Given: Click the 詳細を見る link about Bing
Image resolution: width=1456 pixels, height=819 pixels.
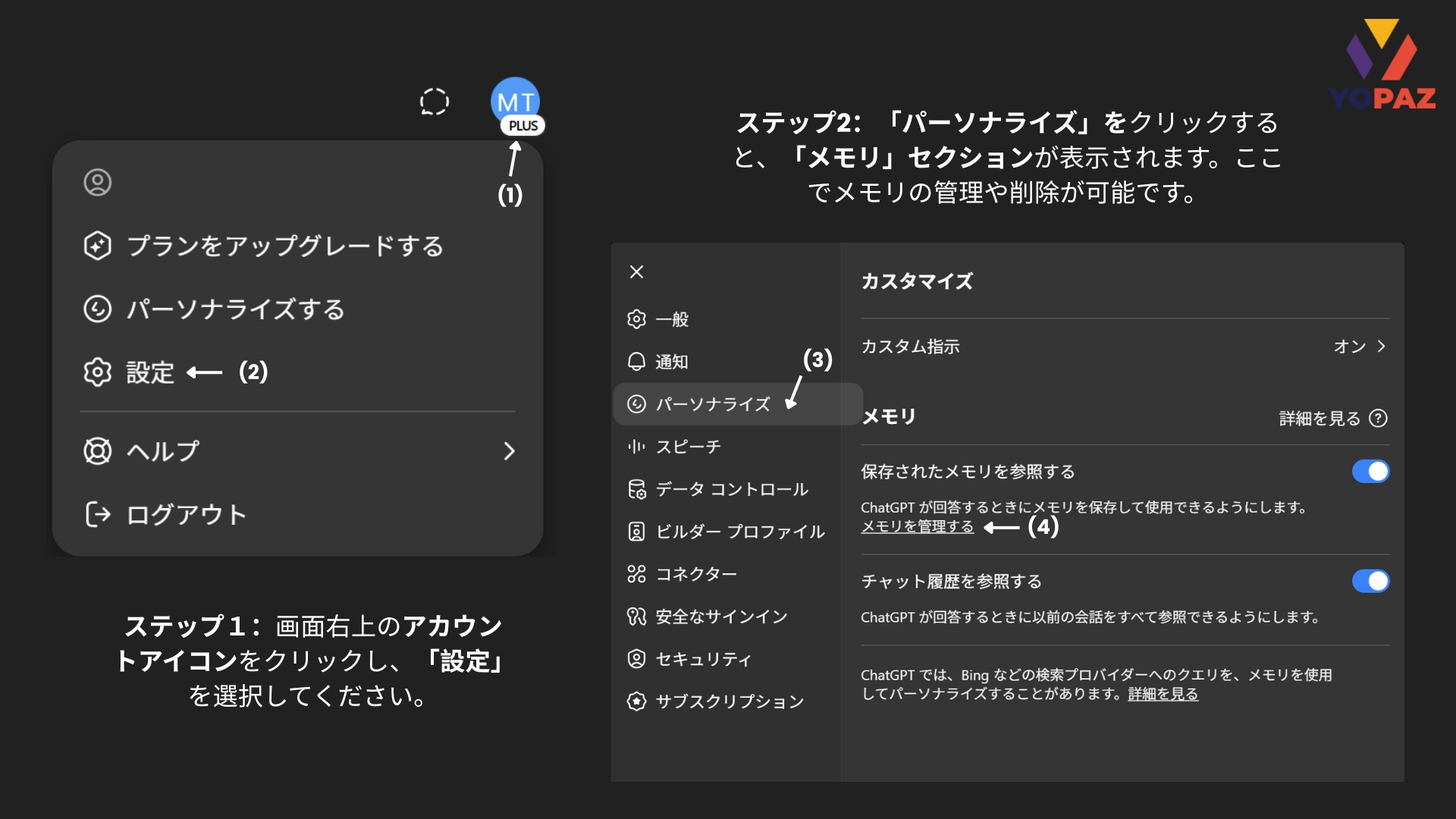Looking at the screenshot, I should point(1163,694).
